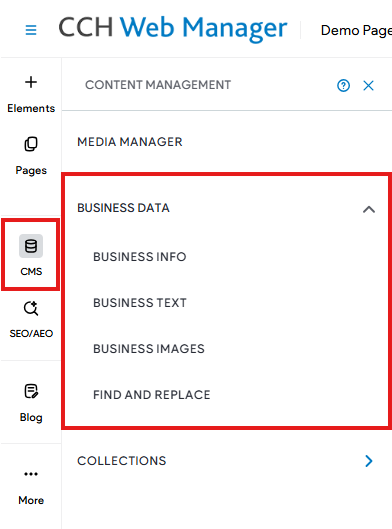Select the CMS database icon
Image resolution: width=392 pixels, height=529 pixels.
pyautogui.click(x=31, y=246)
